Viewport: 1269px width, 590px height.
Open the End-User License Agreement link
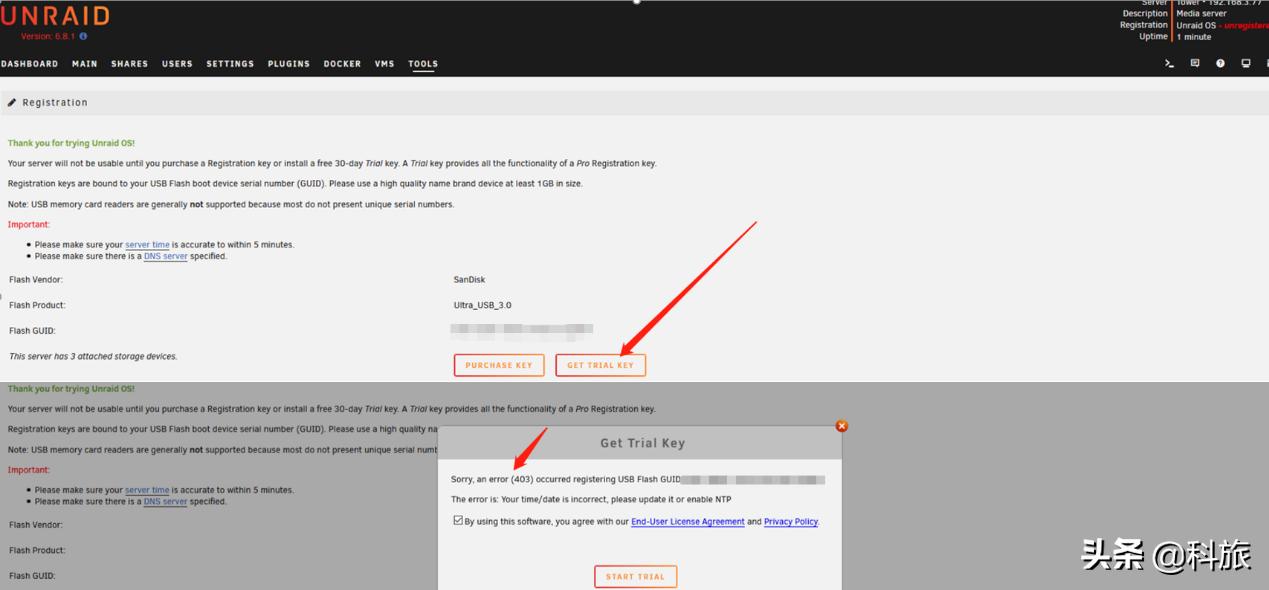tap(688, 522)
